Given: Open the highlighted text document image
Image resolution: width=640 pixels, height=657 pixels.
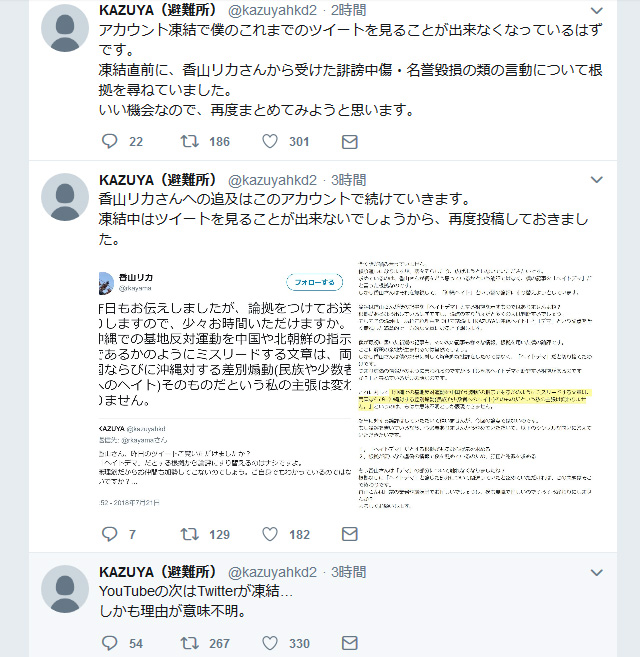Looking at the screenshot, I should coord(475,385).
